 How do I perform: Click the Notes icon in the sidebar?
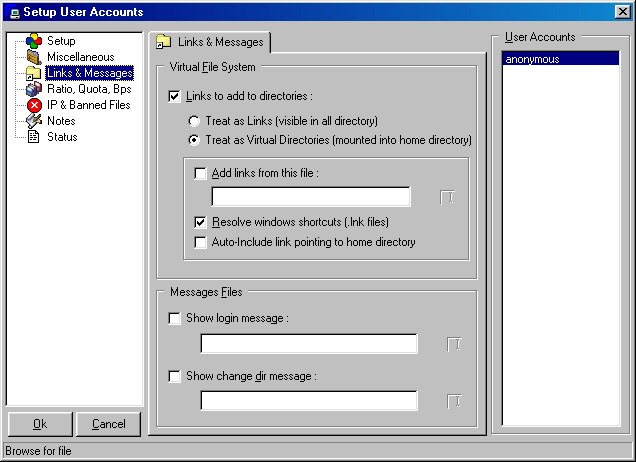pyautogui.click(x=34, y=121)
